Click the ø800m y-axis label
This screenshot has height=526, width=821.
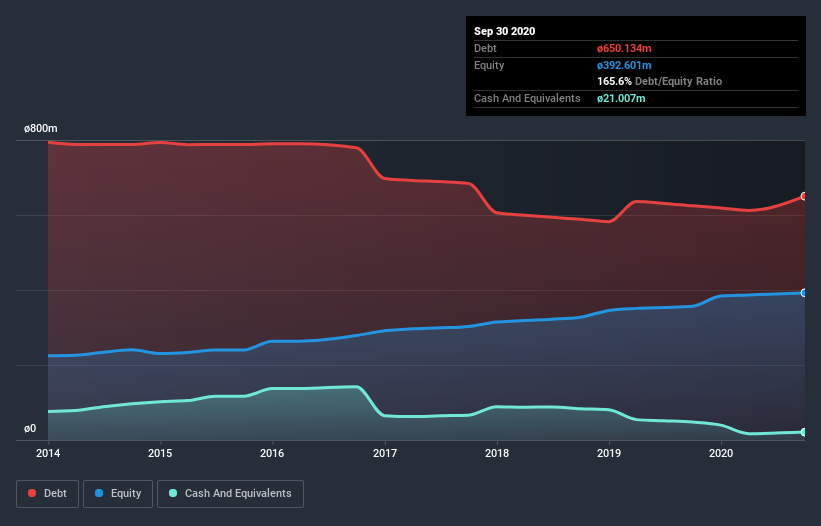click(41, 129)
